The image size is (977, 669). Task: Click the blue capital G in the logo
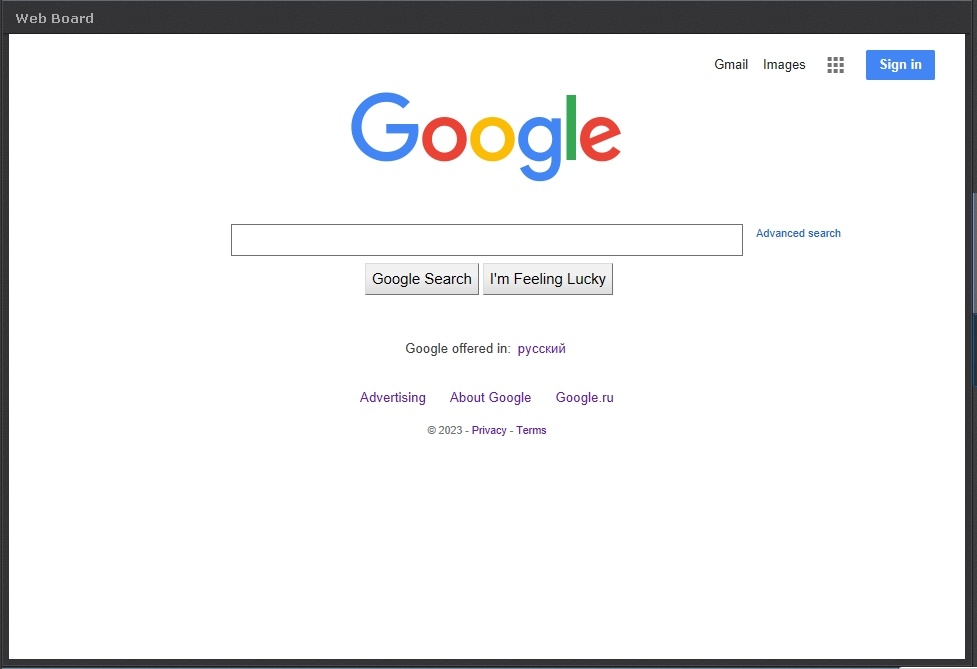point(385,128)
